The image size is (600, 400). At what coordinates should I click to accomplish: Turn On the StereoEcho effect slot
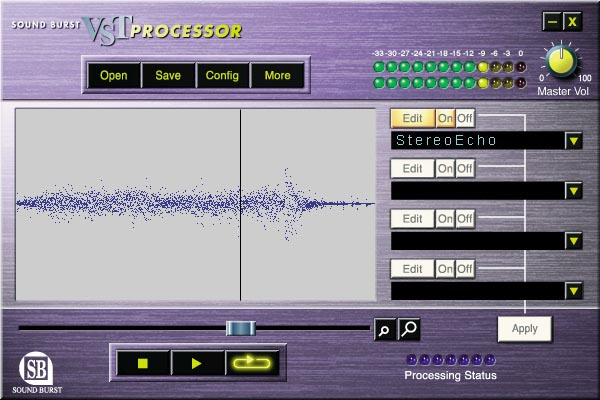(x=445, y=118)
